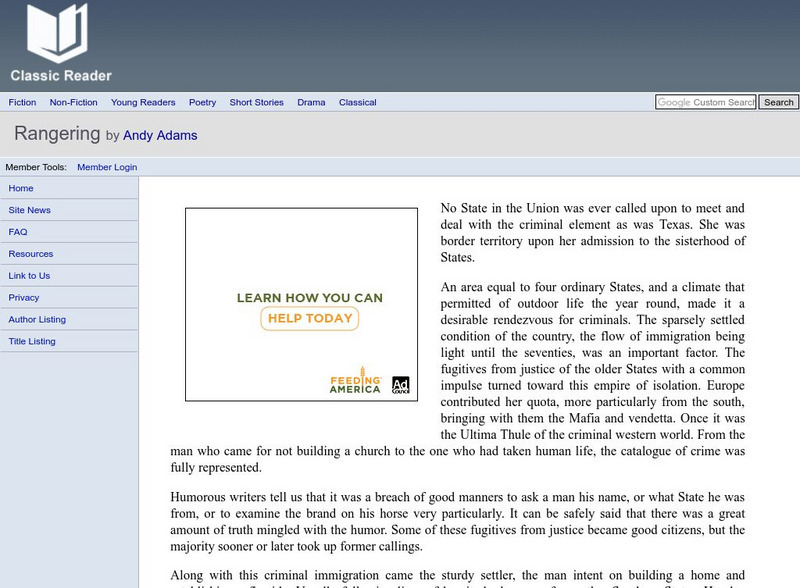Open the Classical category
800x588 pixels.
pyautogui.click(x=358, y=102)
